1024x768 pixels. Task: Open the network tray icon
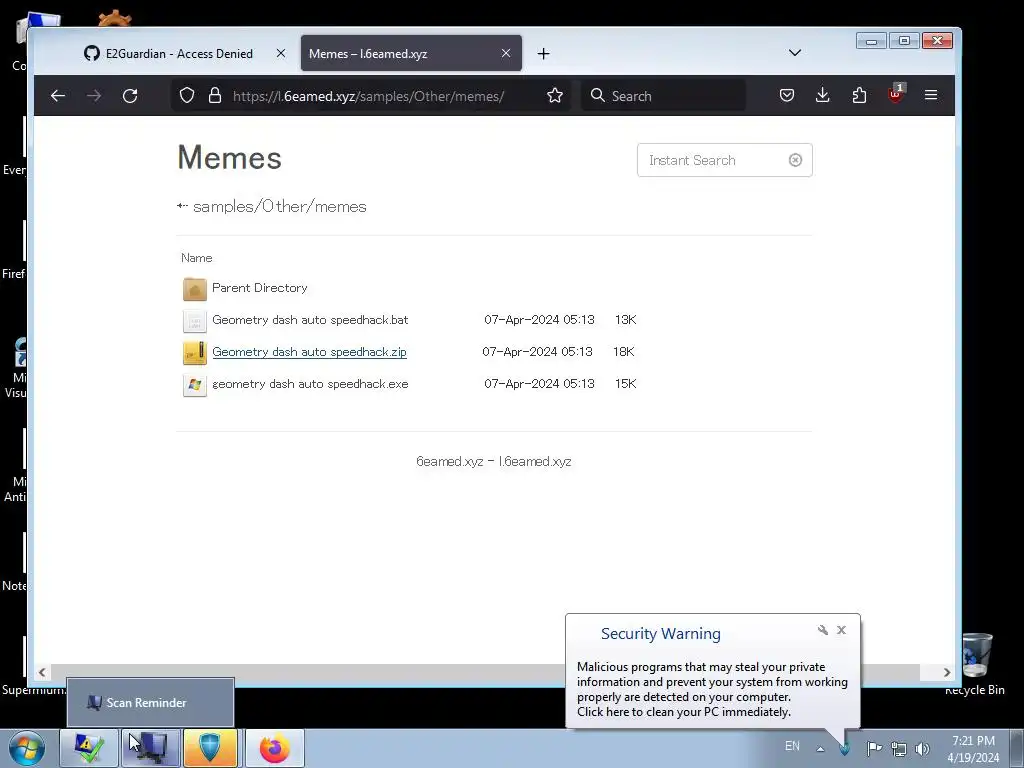point(899,749)
